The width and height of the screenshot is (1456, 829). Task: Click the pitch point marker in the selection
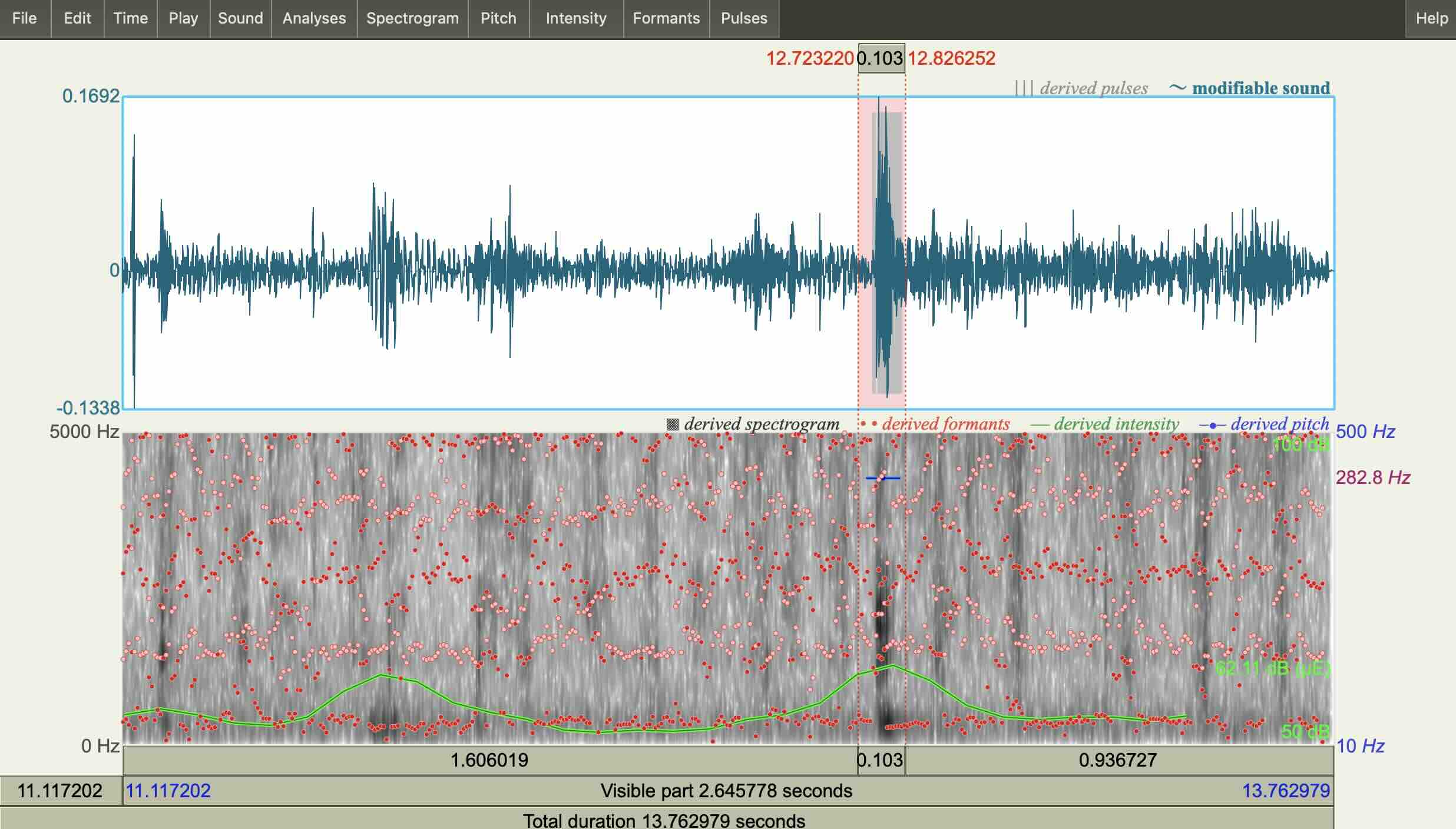click(882, 478)
